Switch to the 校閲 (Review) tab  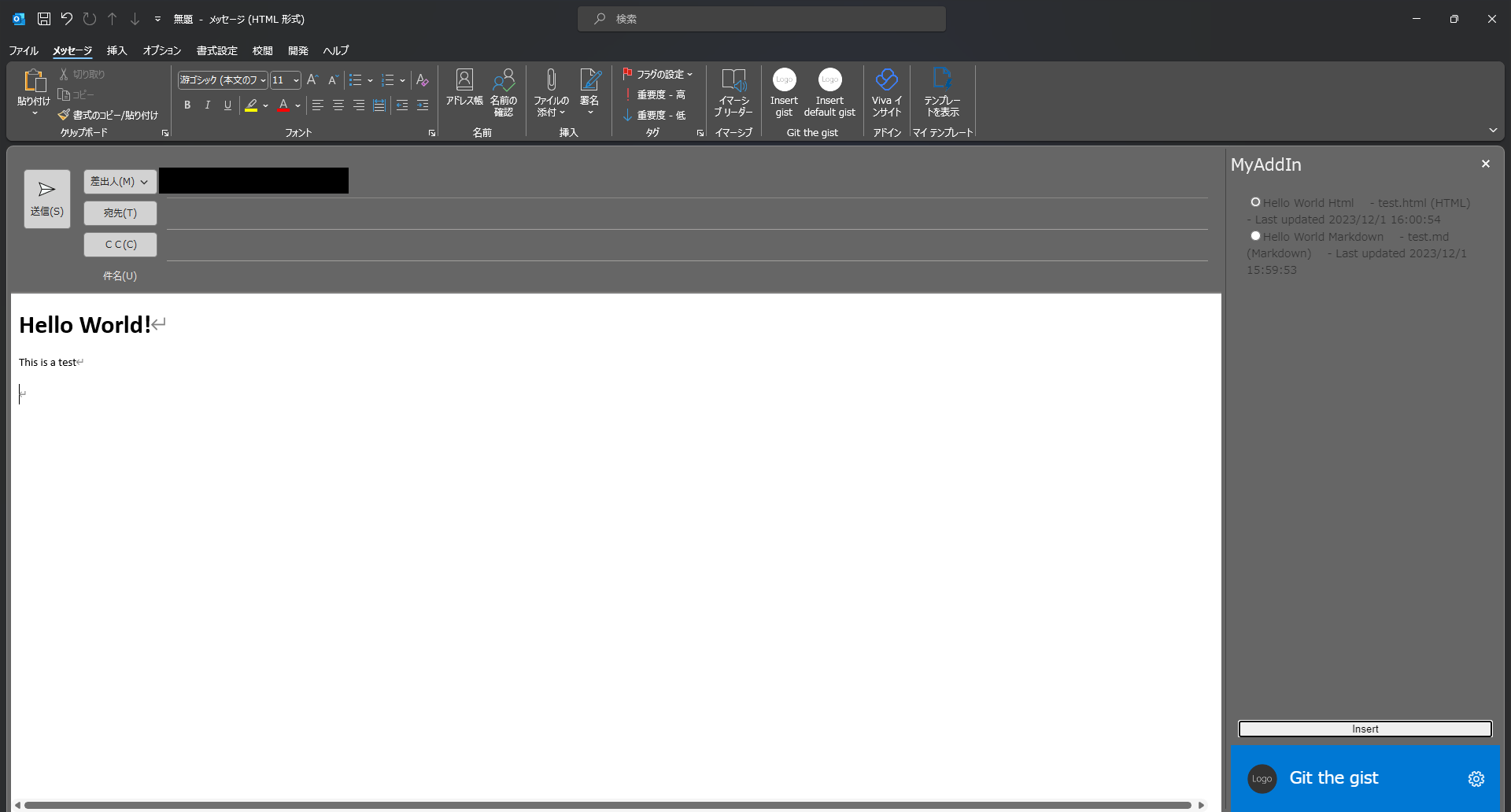pos(263,50)
